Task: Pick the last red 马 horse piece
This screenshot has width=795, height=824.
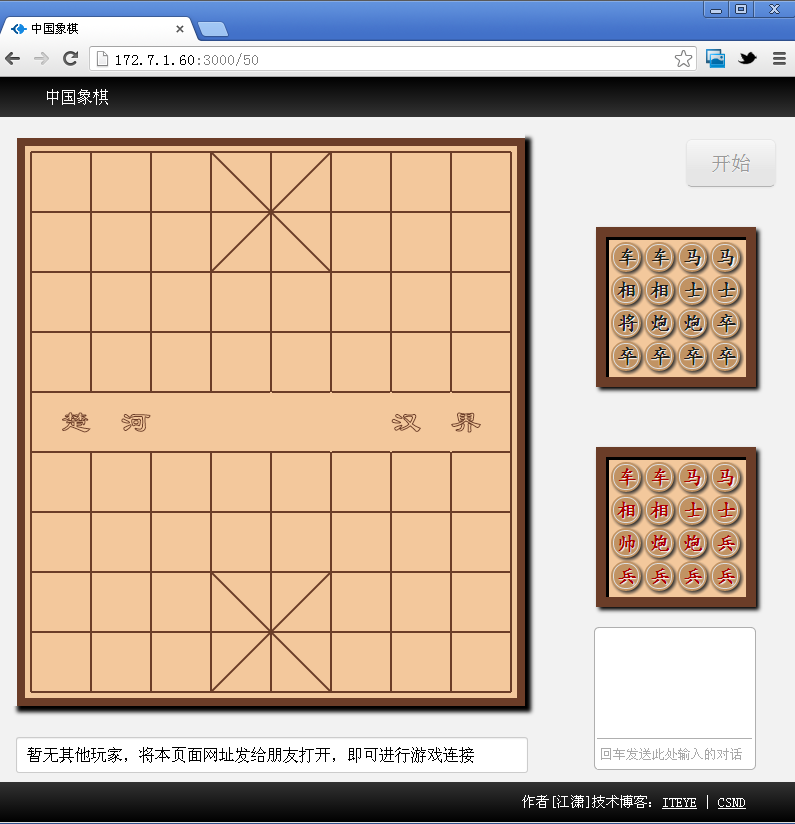Action: point(726,477)
